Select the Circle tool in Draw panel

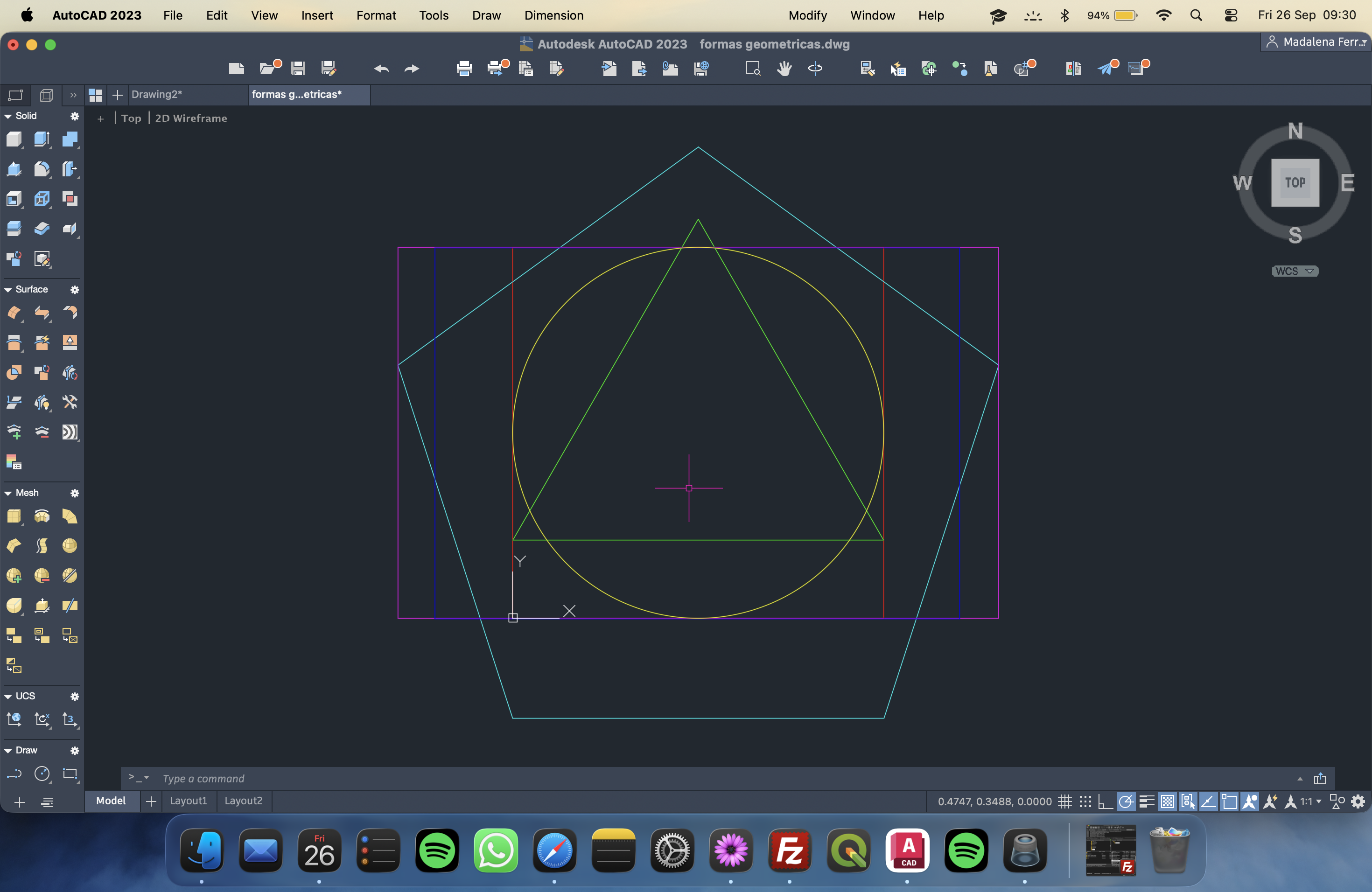pos(42,774)
